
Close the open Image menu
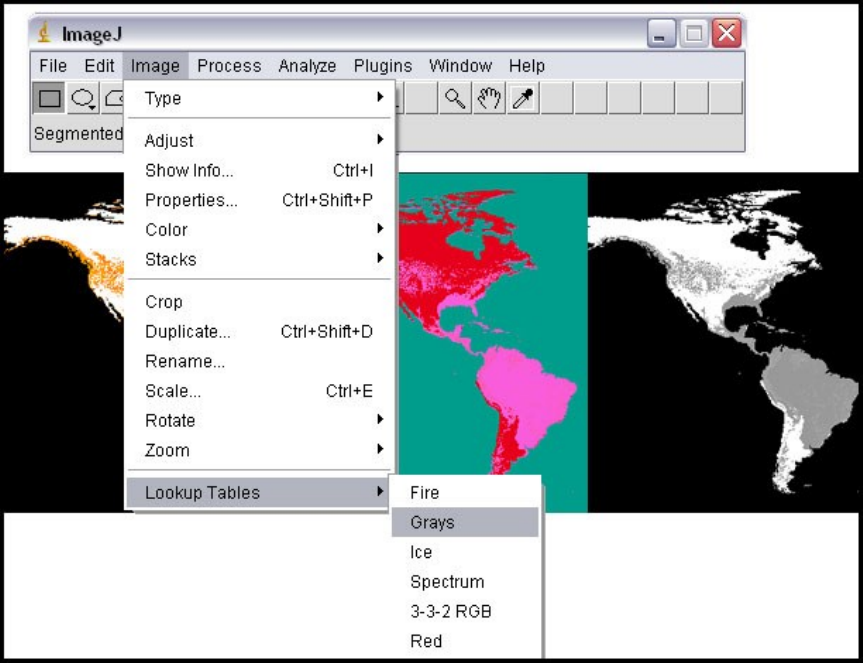[155, 66]
